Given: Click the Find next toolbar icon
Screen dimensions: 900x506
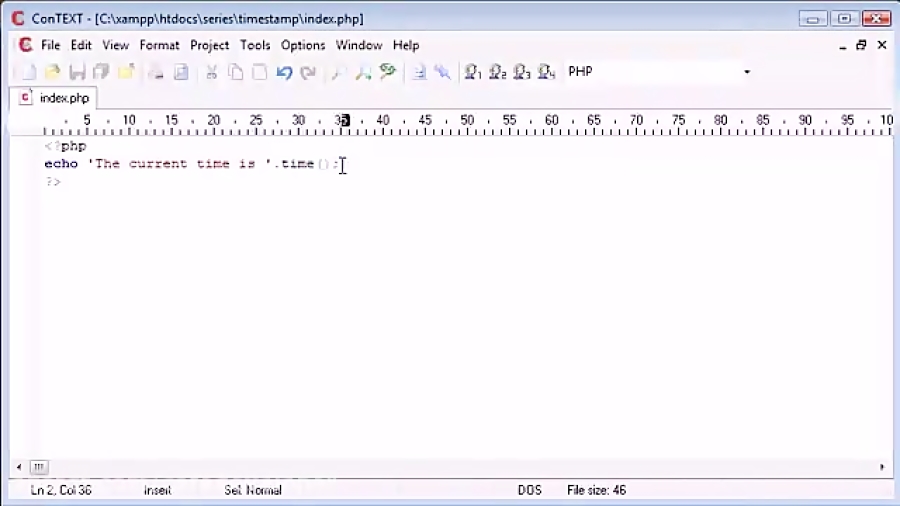Looking at the screenshot, I should pyautogui.click(x=363, y=72).
